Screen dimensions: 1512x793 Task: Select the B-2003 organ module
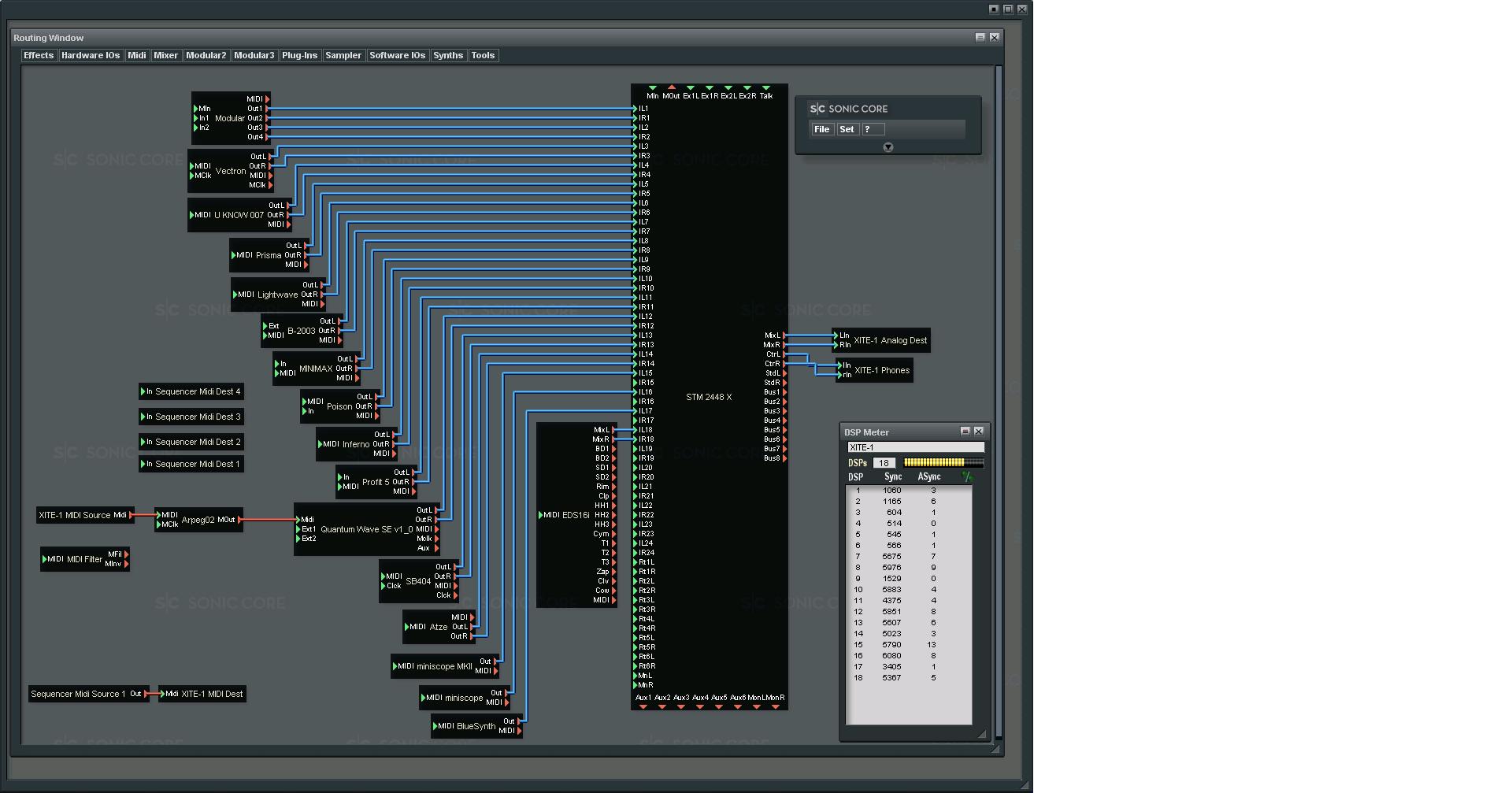click(301, 331)
